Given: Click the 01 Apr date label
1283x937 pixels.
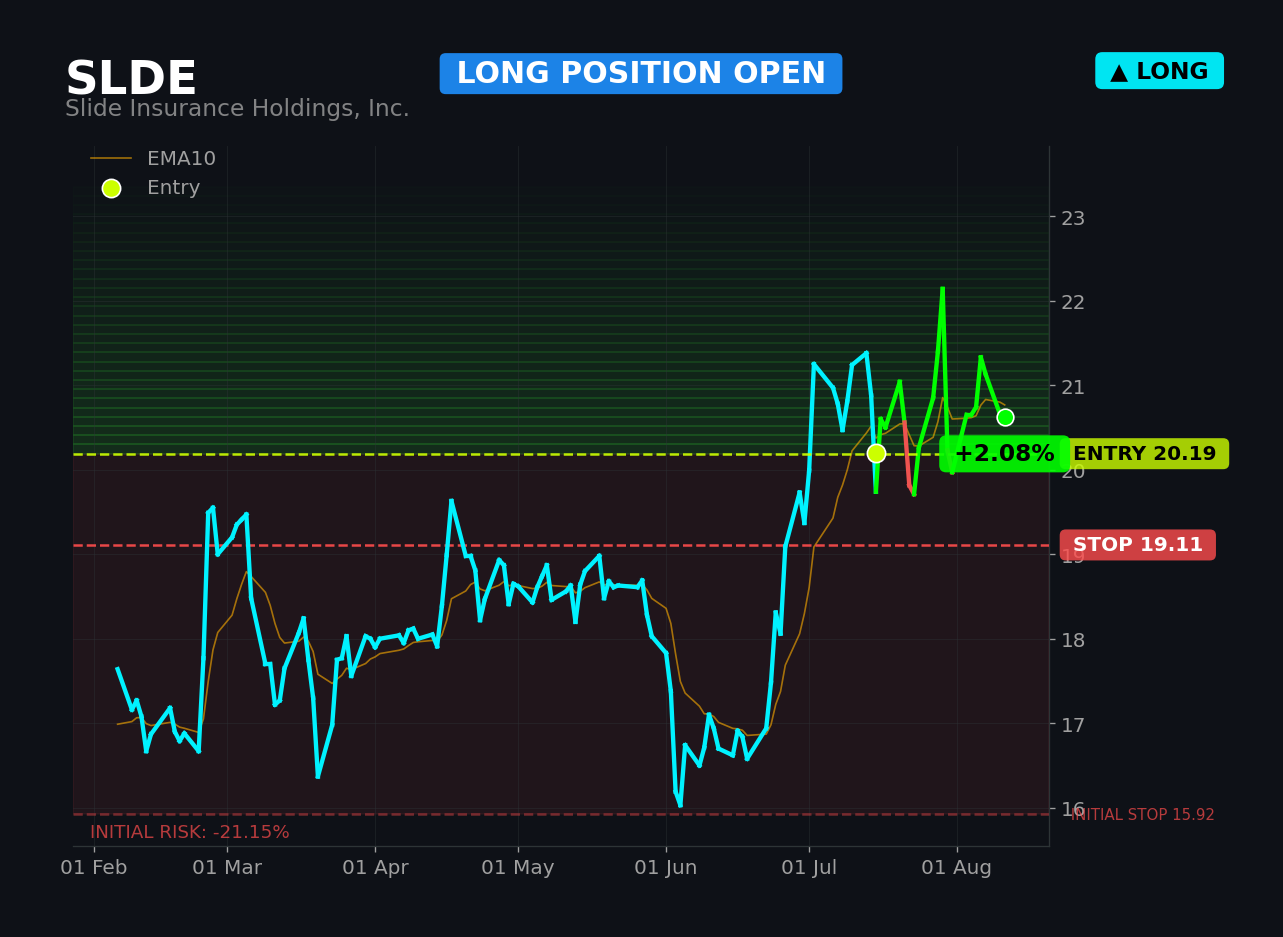Looking at the screenshot, I should 375,868.
